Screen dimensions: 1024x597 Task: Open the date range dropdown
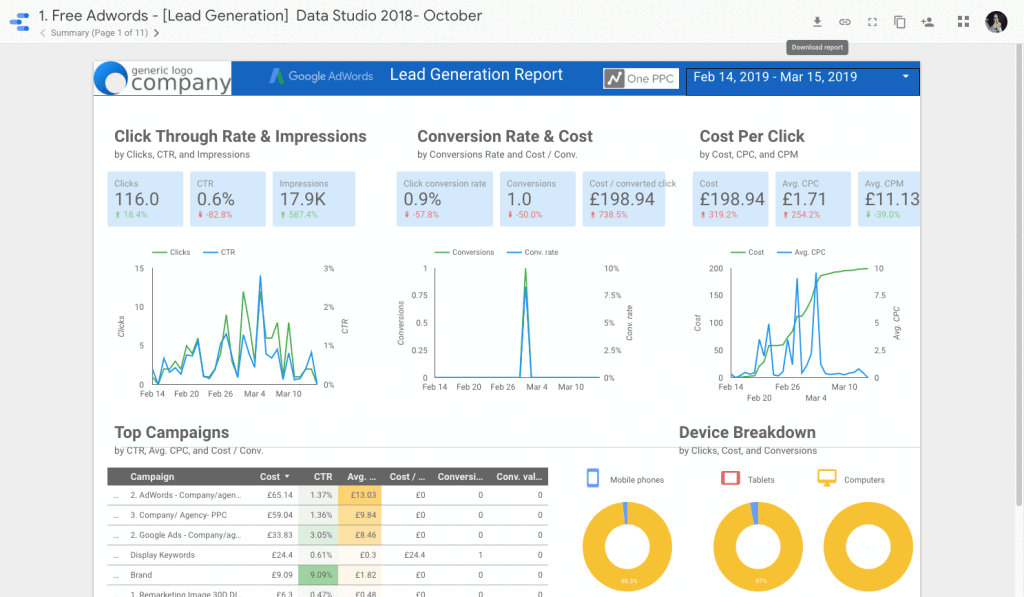click(803, 81)
